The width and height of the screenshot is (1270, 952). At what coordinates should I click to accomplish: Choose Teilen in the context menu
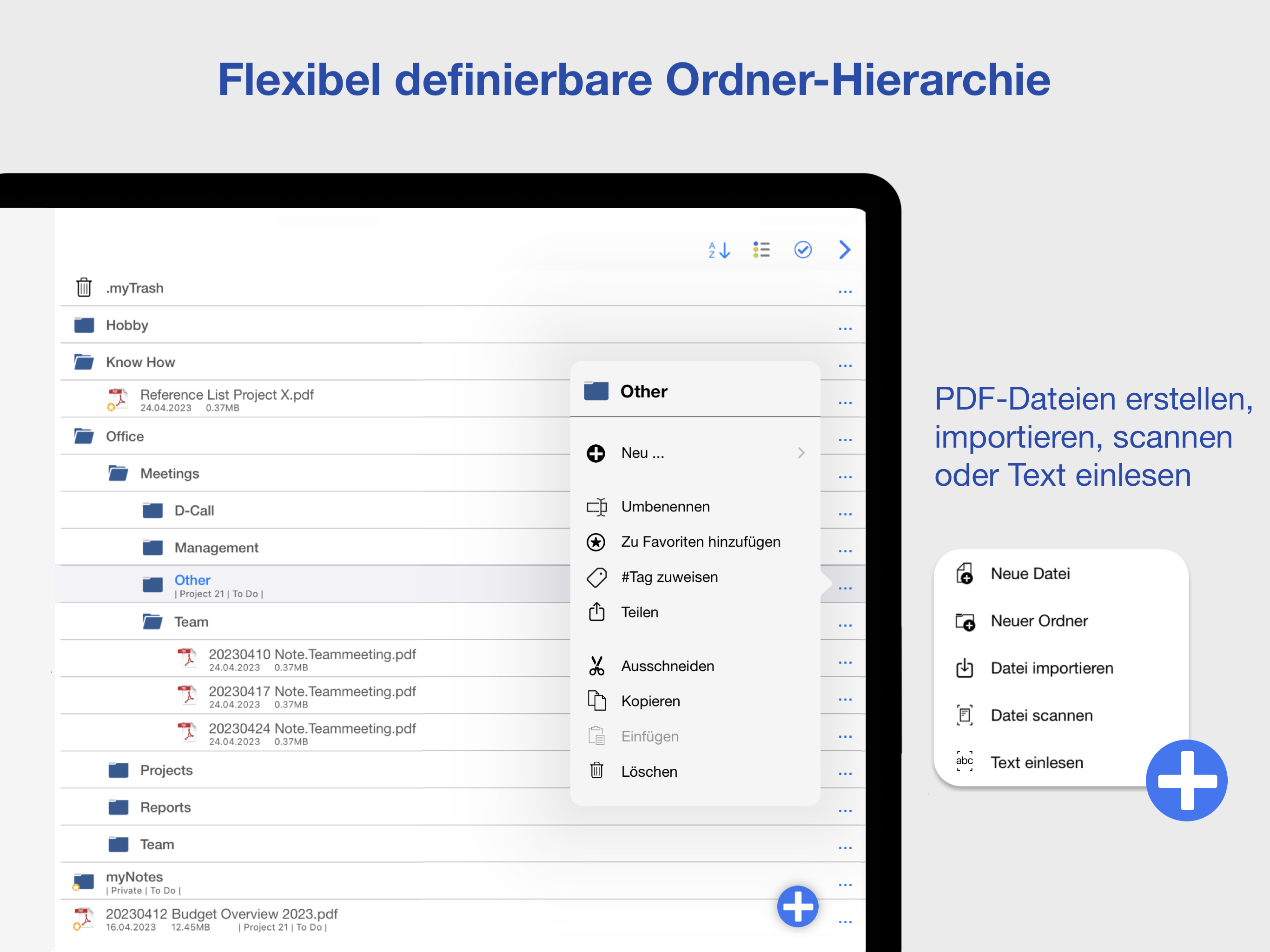[x=695, y=612]
